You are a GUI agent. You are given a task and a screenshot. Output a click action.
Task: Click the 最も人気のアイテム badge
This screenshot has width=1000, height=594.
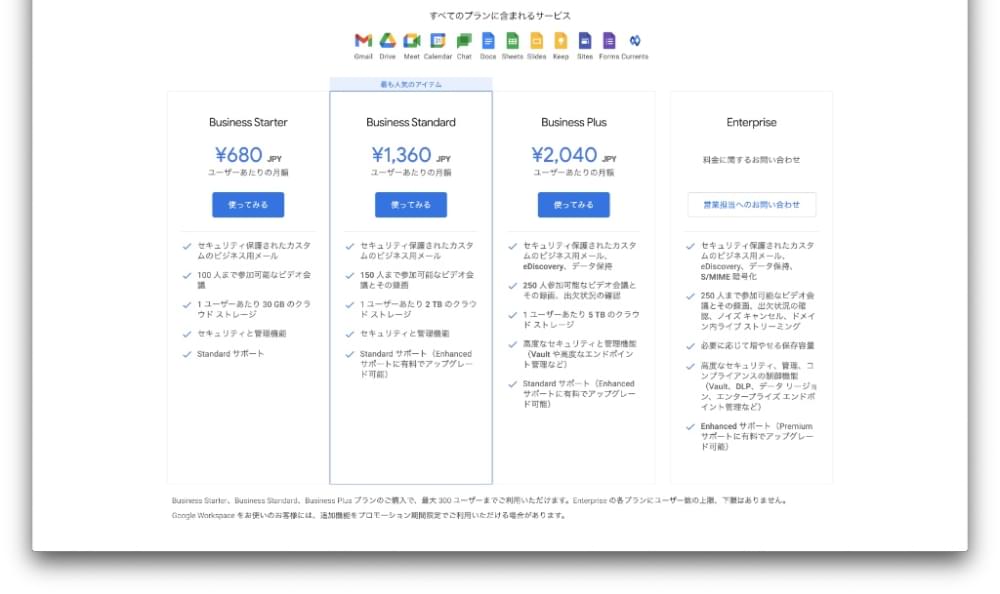411,85
